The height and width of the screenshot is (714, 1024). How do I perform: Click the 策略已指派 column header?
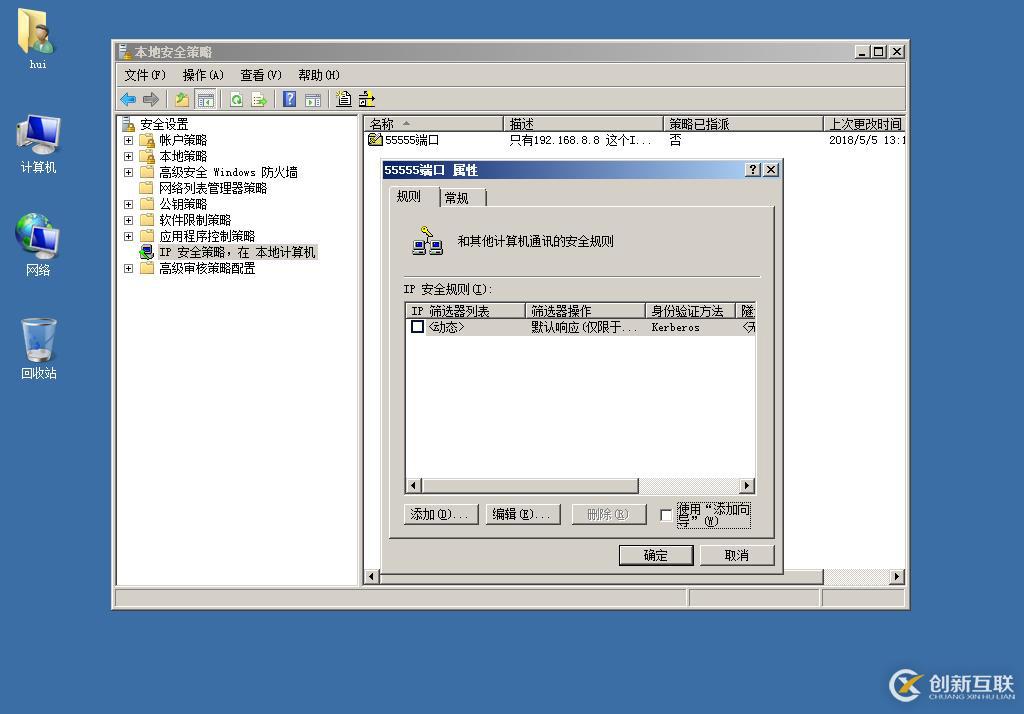[743, 123]
